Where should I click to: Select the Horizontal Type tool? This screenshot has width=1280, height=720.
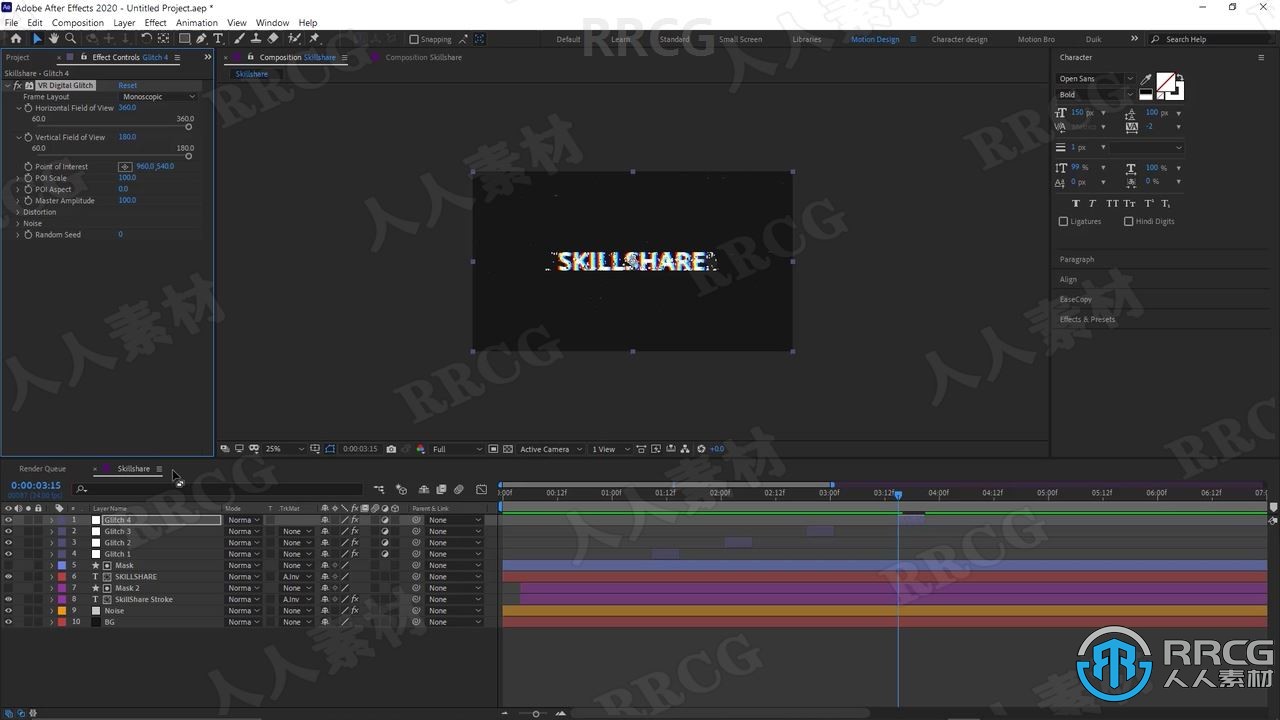point(218,39)
